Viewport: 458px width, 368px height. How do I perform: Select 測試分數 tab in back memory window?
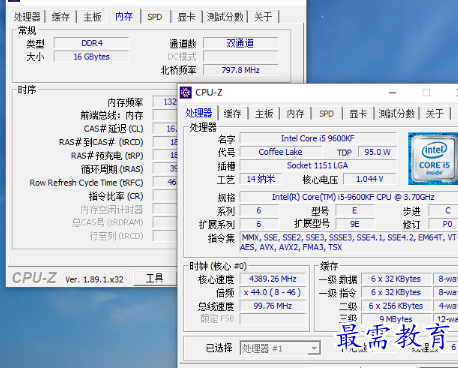point(225,17)
